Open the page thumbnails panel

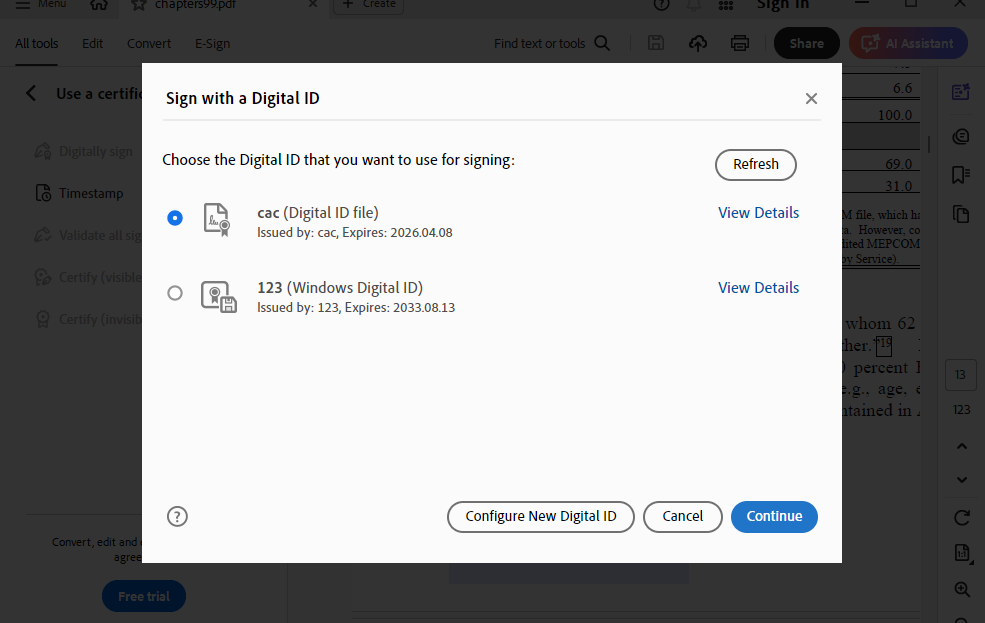(x=961, y=214)
